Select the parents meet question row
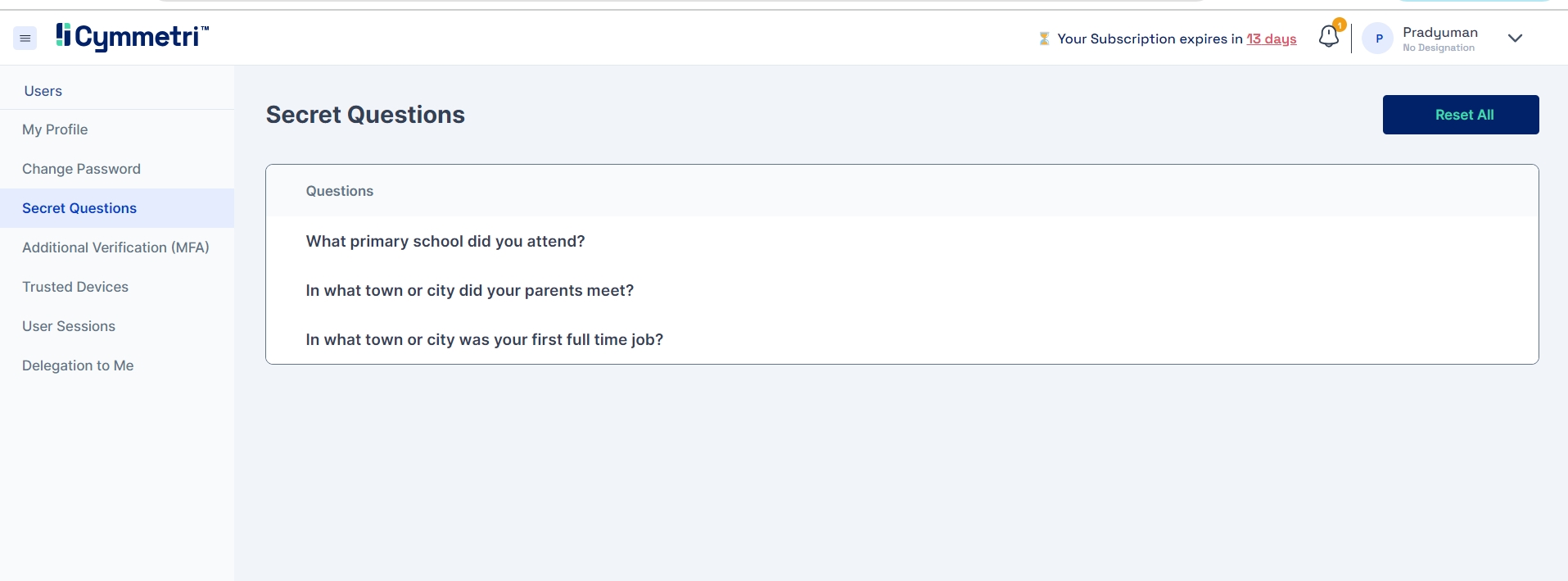 (469, 290)
